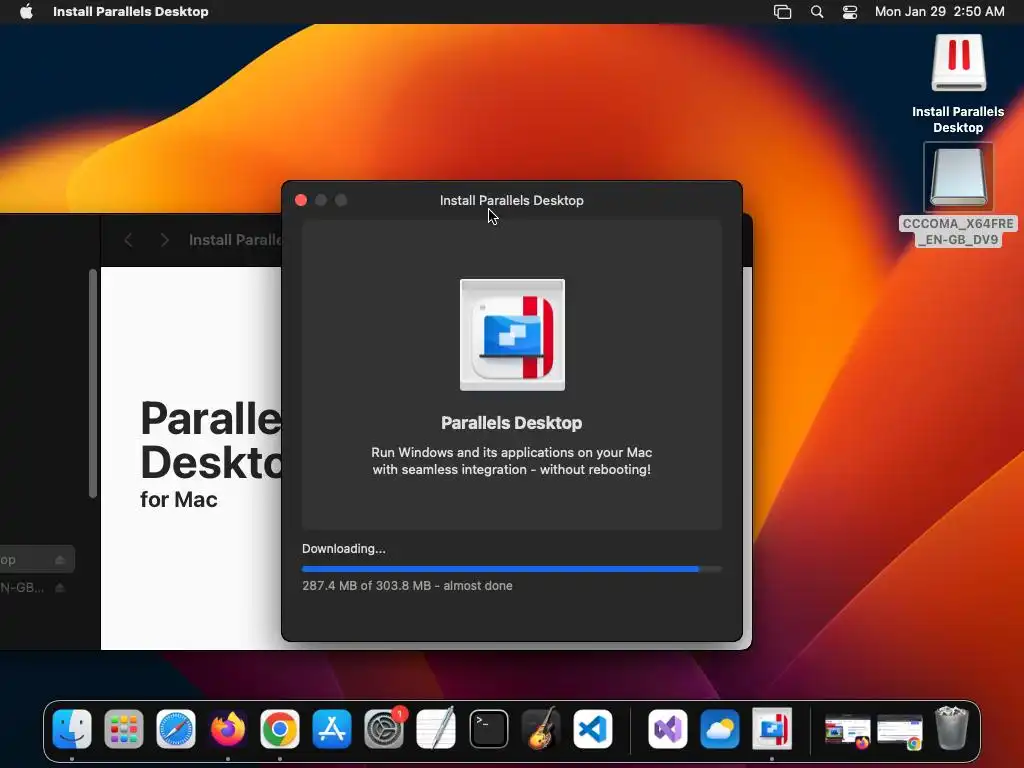Screen dimensions: 1024x768
Task: Open Control Center in menu bar
Action: [x=850, y=12]
